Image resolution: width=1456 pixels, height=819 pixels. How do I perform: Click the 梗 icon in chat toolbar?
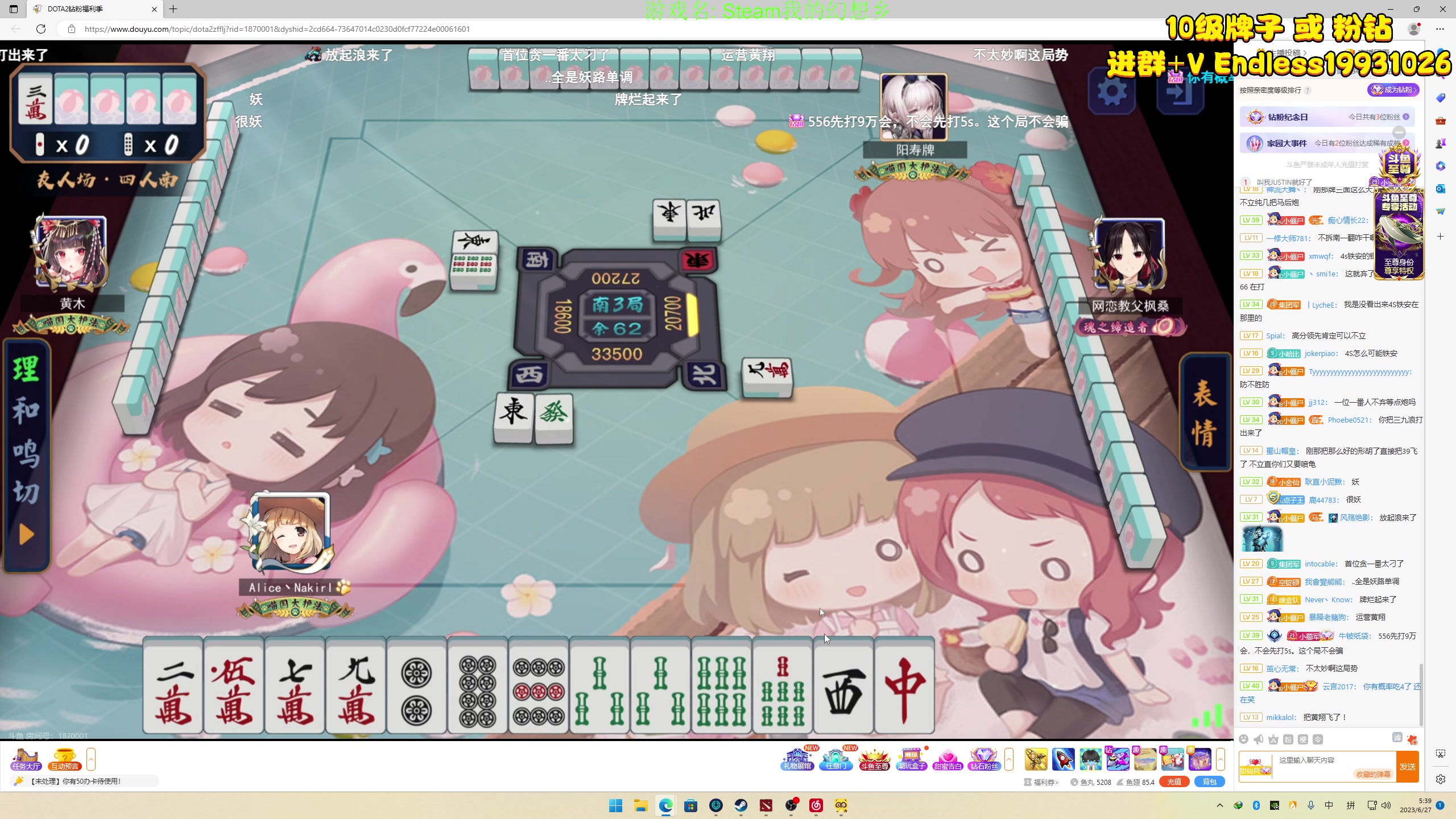(1303, 739)
